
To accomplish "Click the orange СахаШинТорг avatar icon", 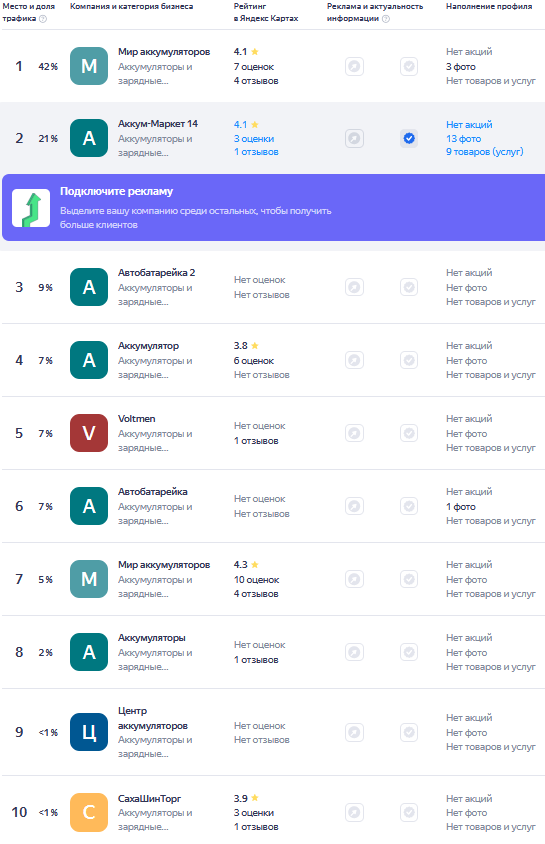I will coord(89,812).
